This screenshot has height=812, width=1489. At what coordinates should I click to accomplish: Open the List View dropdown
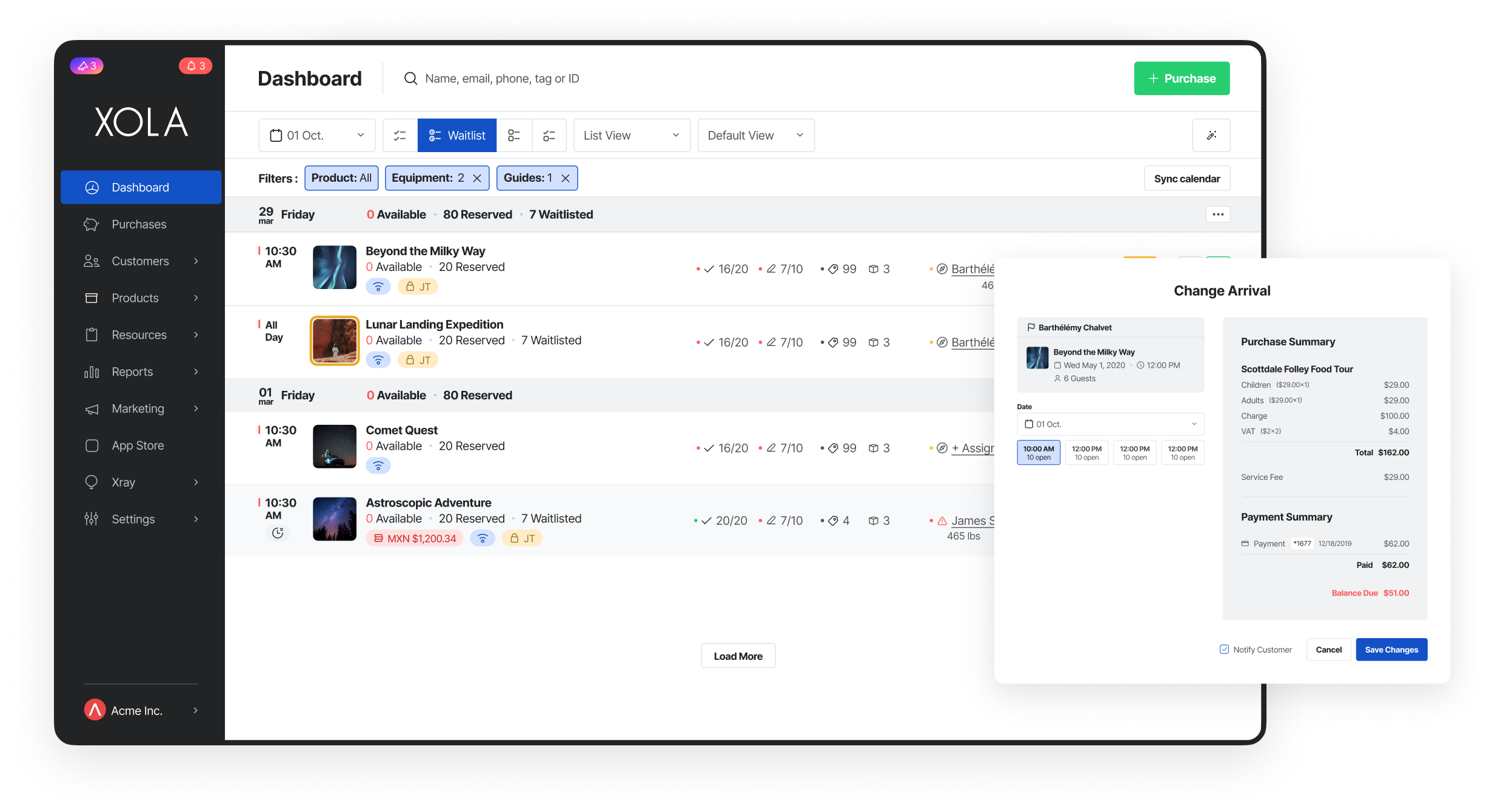(x=631, y=135)
